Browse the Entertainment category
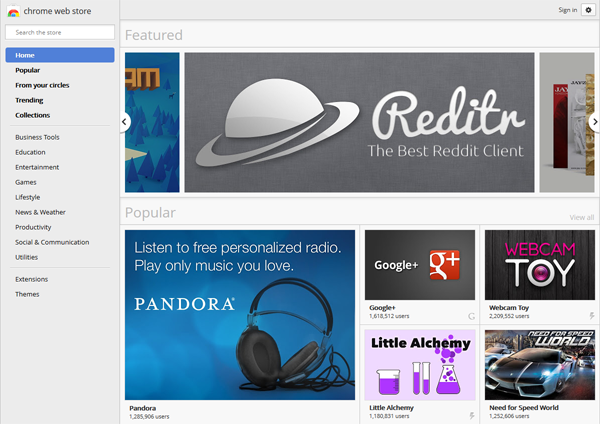 (37, 167)
